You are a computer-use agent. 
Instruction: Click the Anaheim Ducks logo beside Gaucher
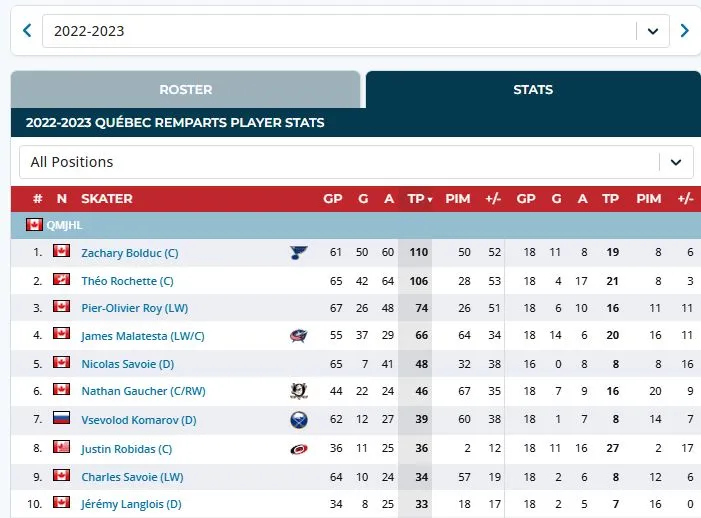coord(298,392)
